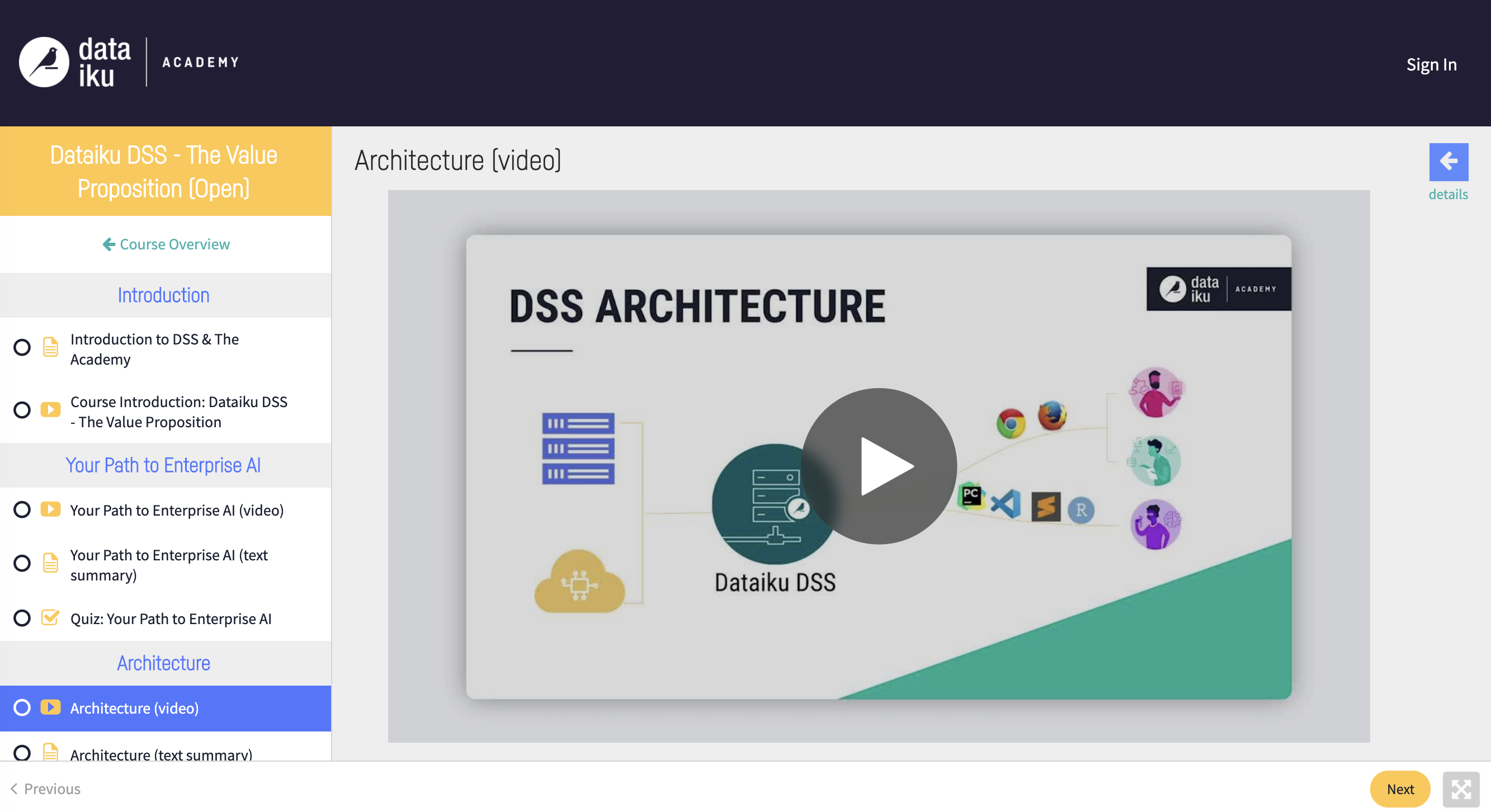
Task: Collapse the Architecture section header
Action: tap(164, 663)
